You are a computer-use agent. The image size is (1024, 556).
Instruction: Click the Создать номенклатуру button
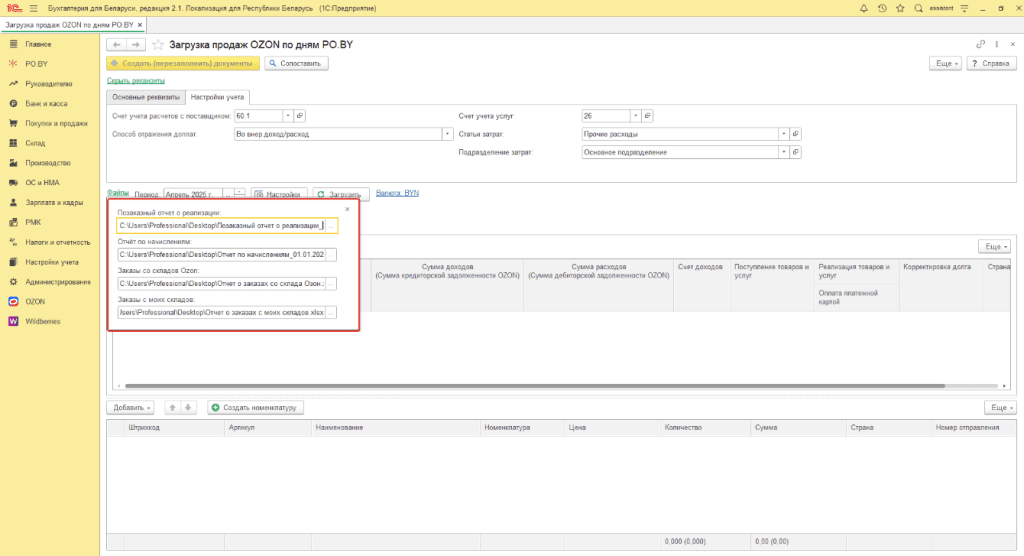255,407
